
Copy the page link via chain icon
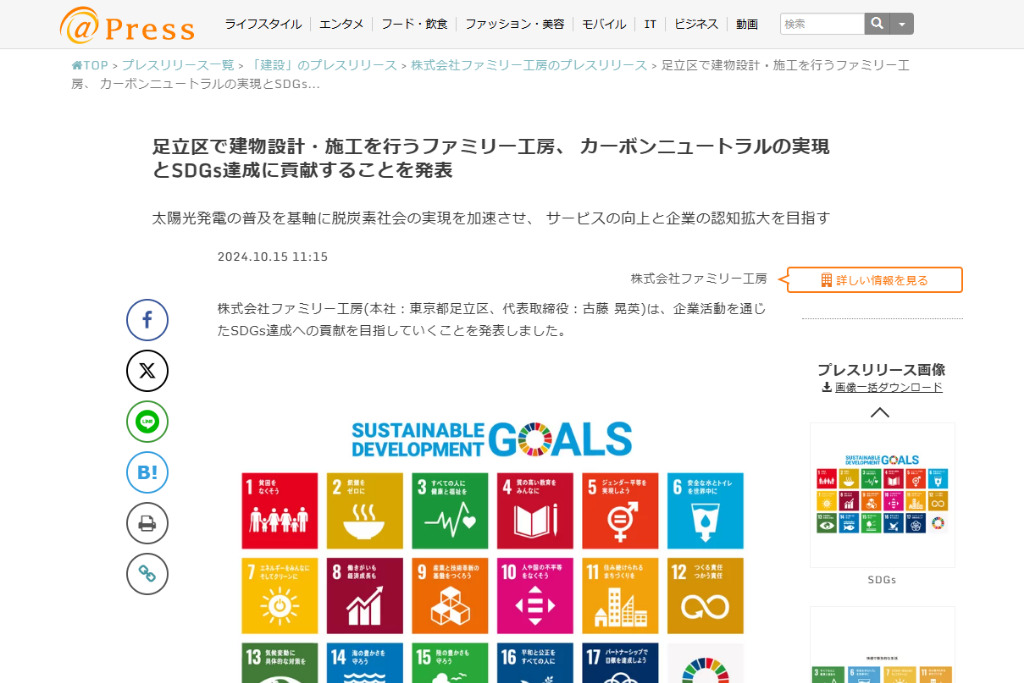pos(147,574)
